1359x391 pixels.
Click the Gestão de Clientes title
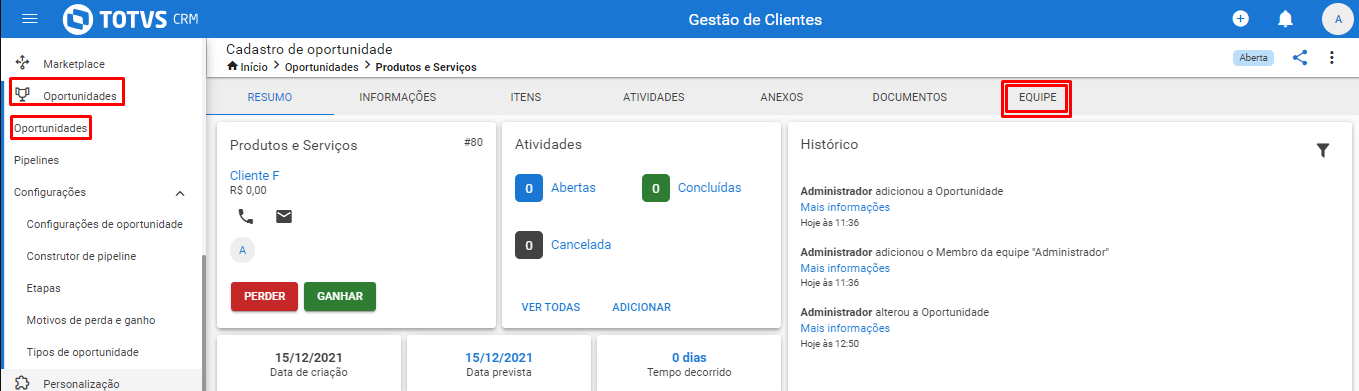pos(756,19)
